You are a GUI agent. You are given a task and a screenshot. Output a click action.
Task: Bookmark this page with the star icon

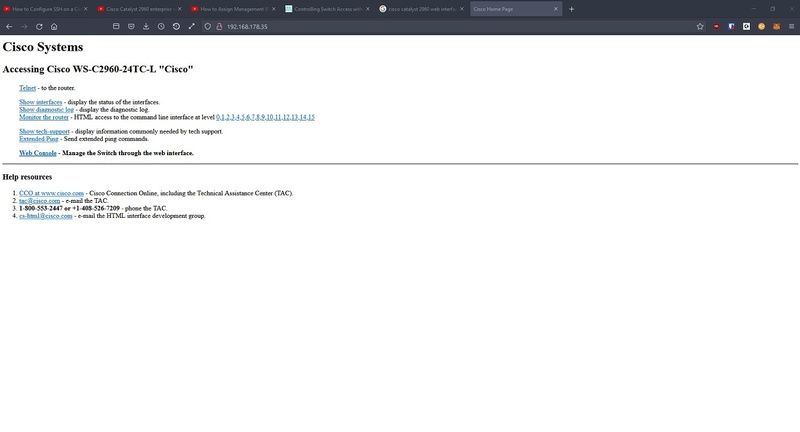[x=700, y=27]
